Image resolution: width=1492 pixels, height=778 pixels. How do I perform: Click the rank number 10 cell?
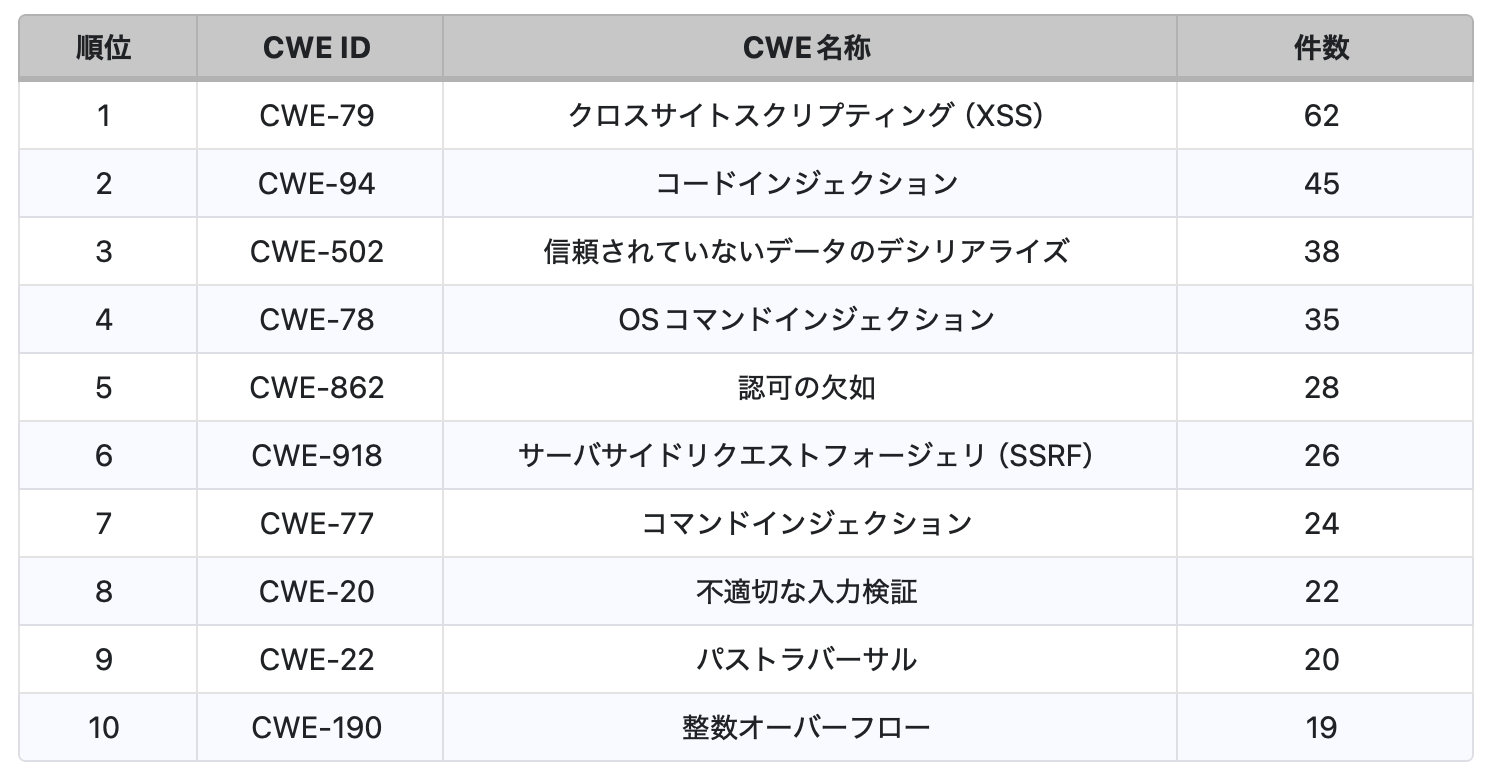(104, 727)
